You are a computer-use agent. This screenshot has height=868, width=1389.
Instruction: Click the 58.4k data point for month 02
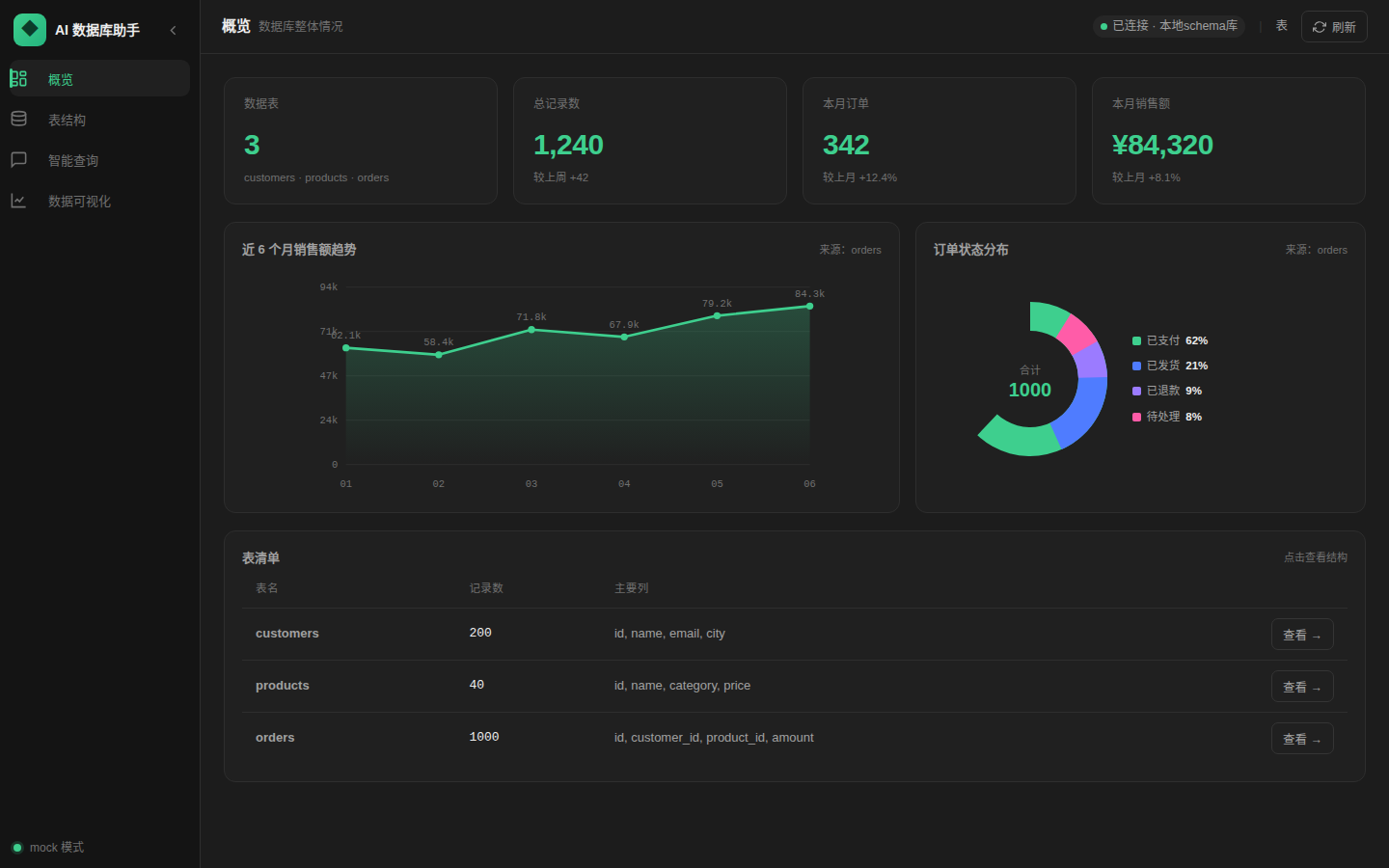tap(439, 355)
